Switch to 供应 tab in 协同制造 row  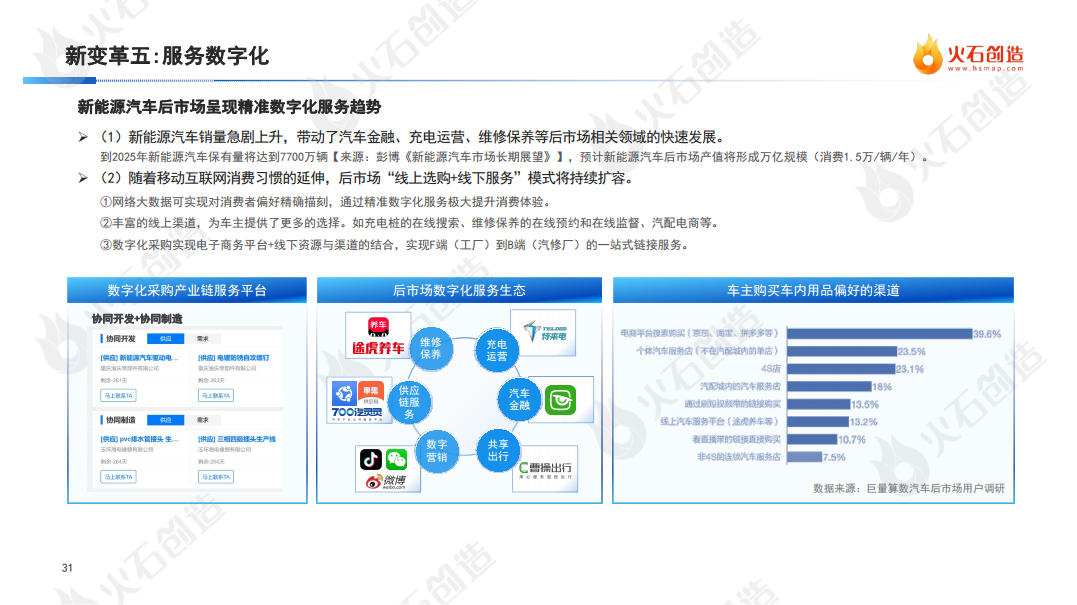point(166,420)
